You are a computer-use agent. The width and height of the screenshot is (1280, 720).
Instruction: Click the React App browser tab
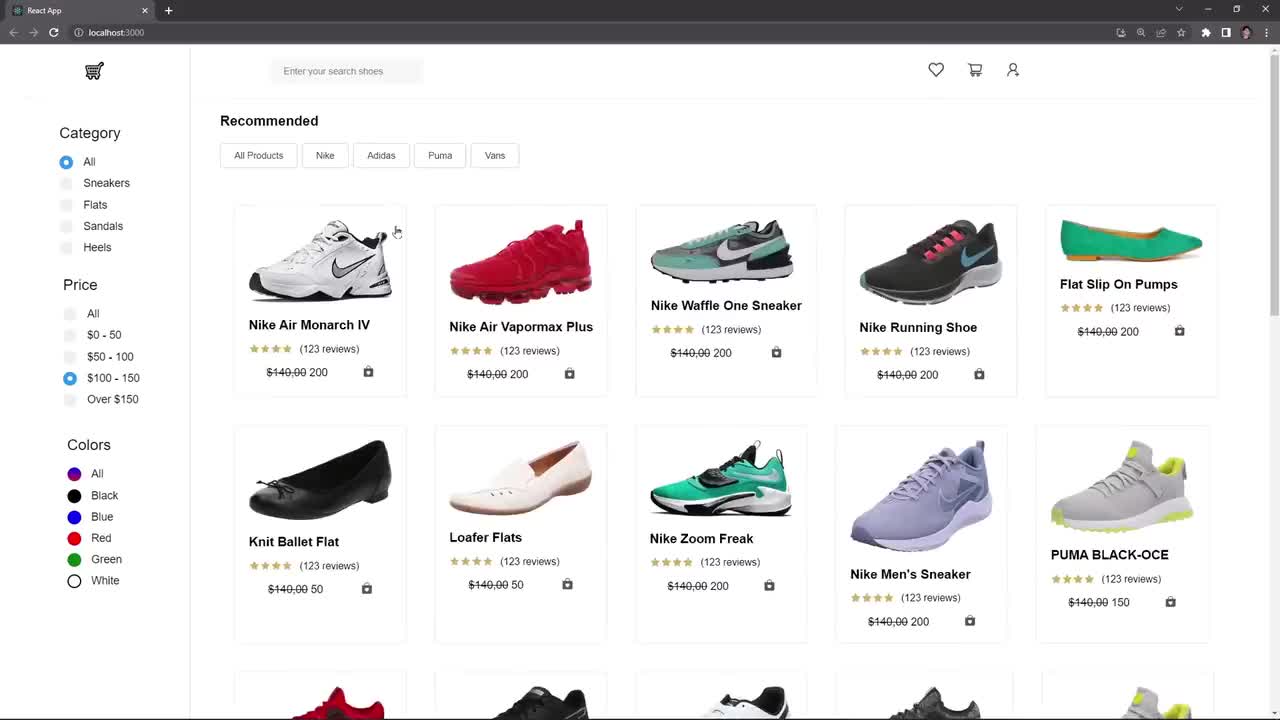coord(80,10)
